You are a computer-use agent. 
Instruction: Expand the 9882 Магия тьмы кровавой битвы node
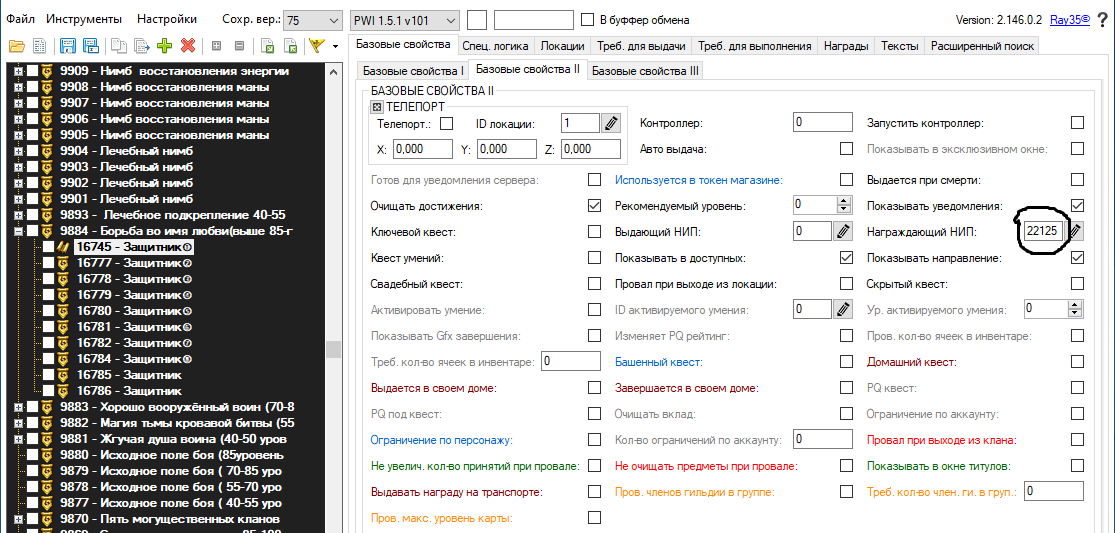click(17, 423)
